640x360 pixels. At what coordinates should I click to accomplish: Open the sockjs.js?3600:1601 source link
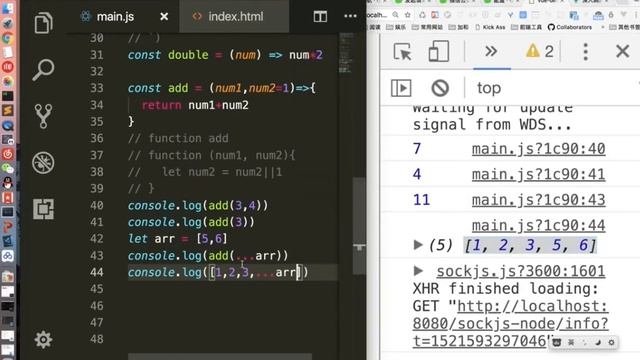point(520,271)
